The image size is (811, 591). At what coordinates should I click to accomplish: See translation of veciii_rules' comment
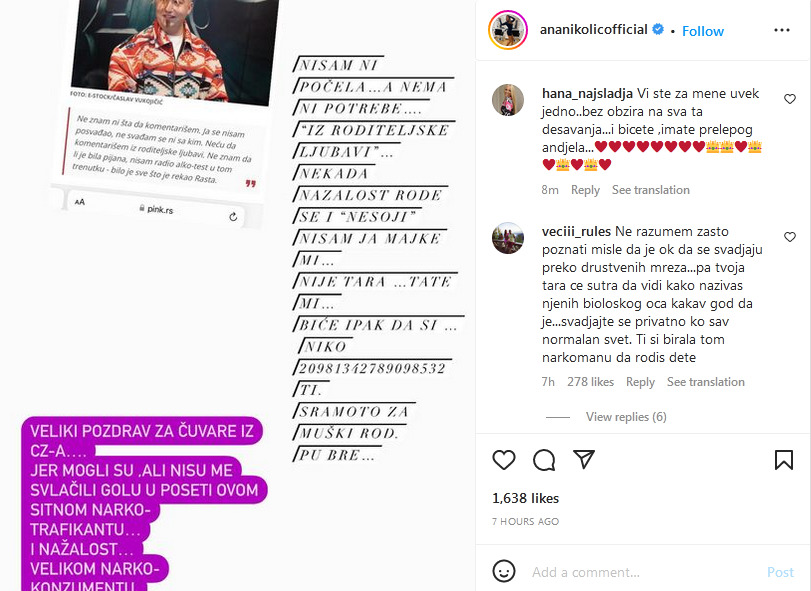click(x=705, y=382)
